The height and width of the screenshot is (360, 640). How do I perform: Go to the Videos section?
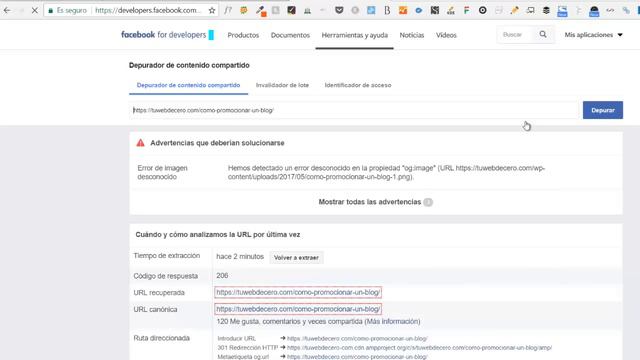point(446,35)
